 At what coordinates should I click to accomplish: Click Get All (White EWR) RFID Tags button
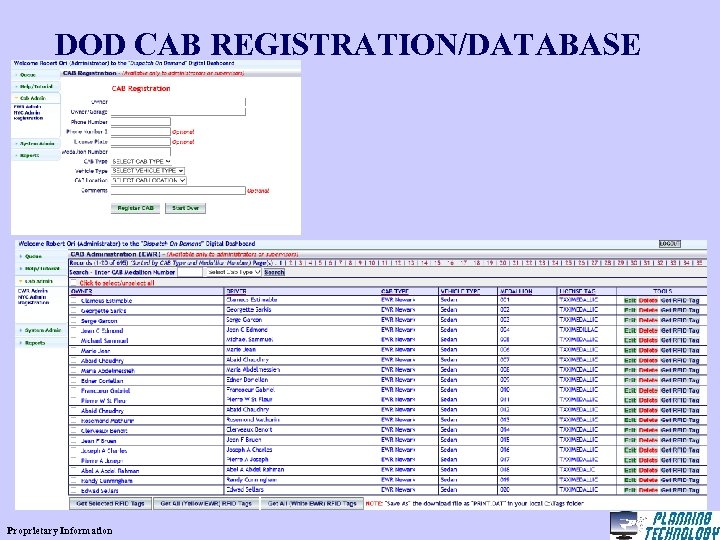[312, 503]
